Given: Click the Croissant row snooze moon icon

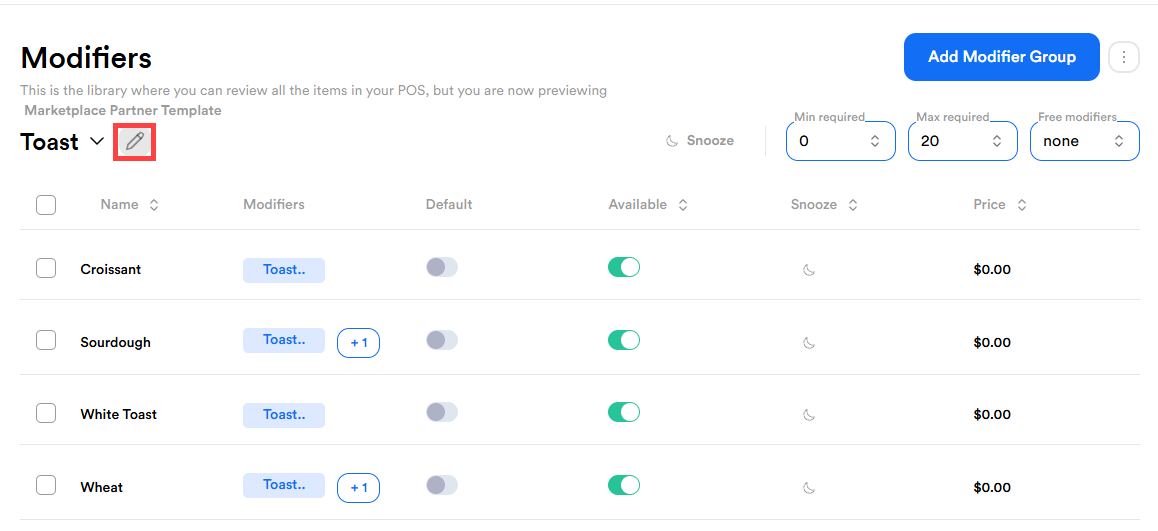Looking at the screenshot, I should [x=809, y=270].
